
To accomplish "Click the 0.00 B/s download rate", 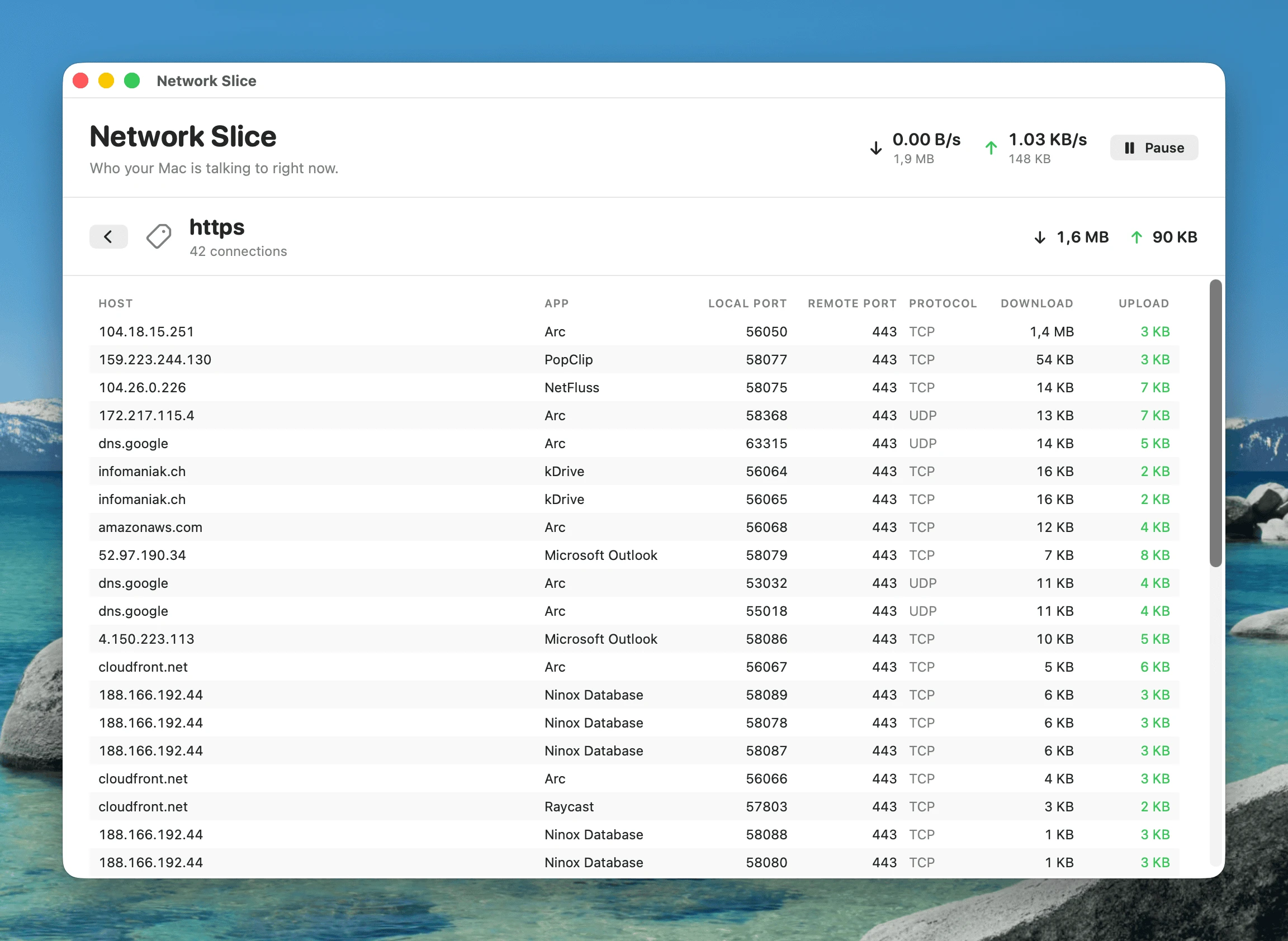I will (x=926, y=140).
